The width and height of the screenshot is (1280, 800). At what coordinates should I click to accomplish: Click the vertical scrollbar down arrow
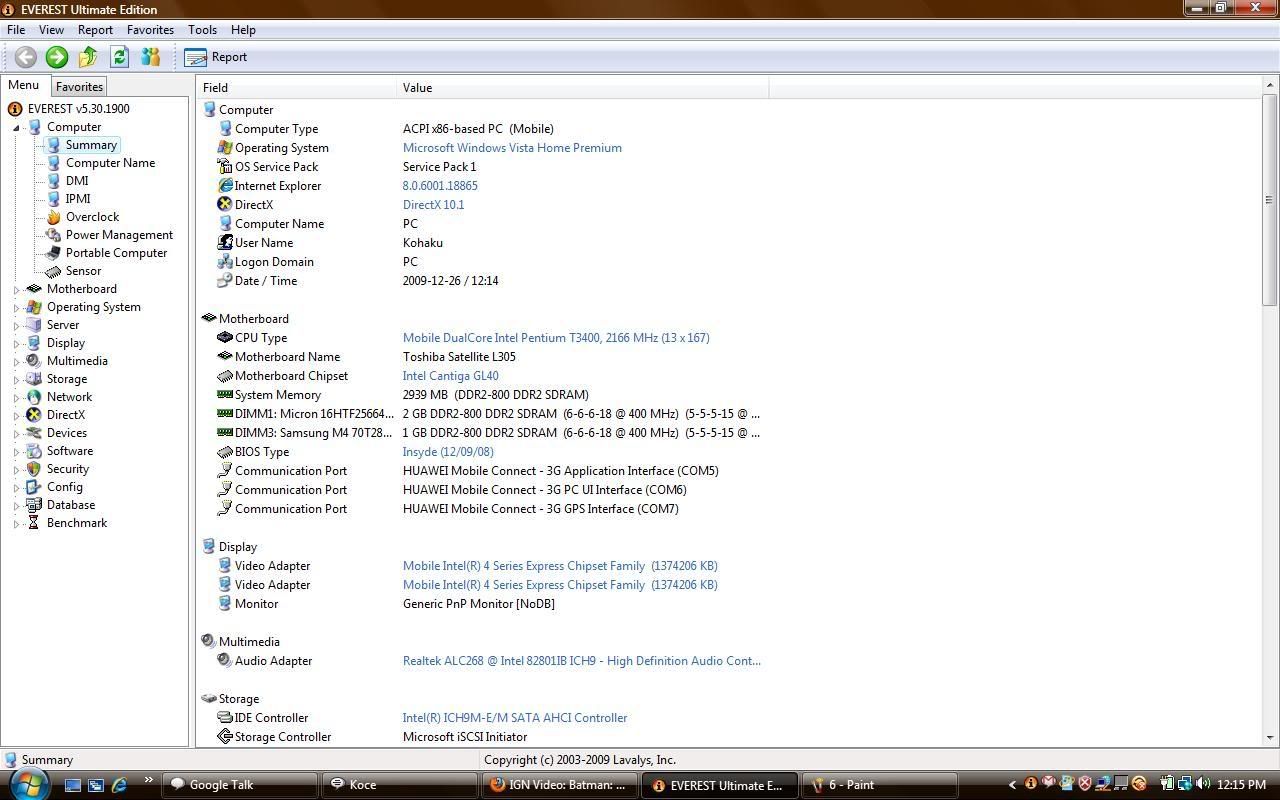click(1270, 738)
